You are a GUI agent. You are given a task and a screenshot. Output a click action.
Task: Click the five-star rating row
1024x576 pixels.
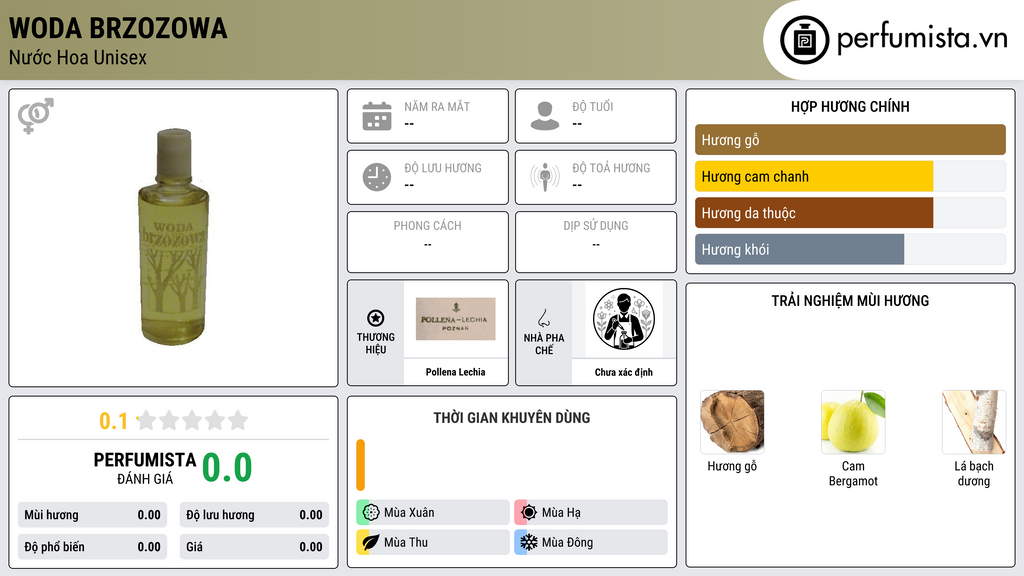(x=192, y=420)
